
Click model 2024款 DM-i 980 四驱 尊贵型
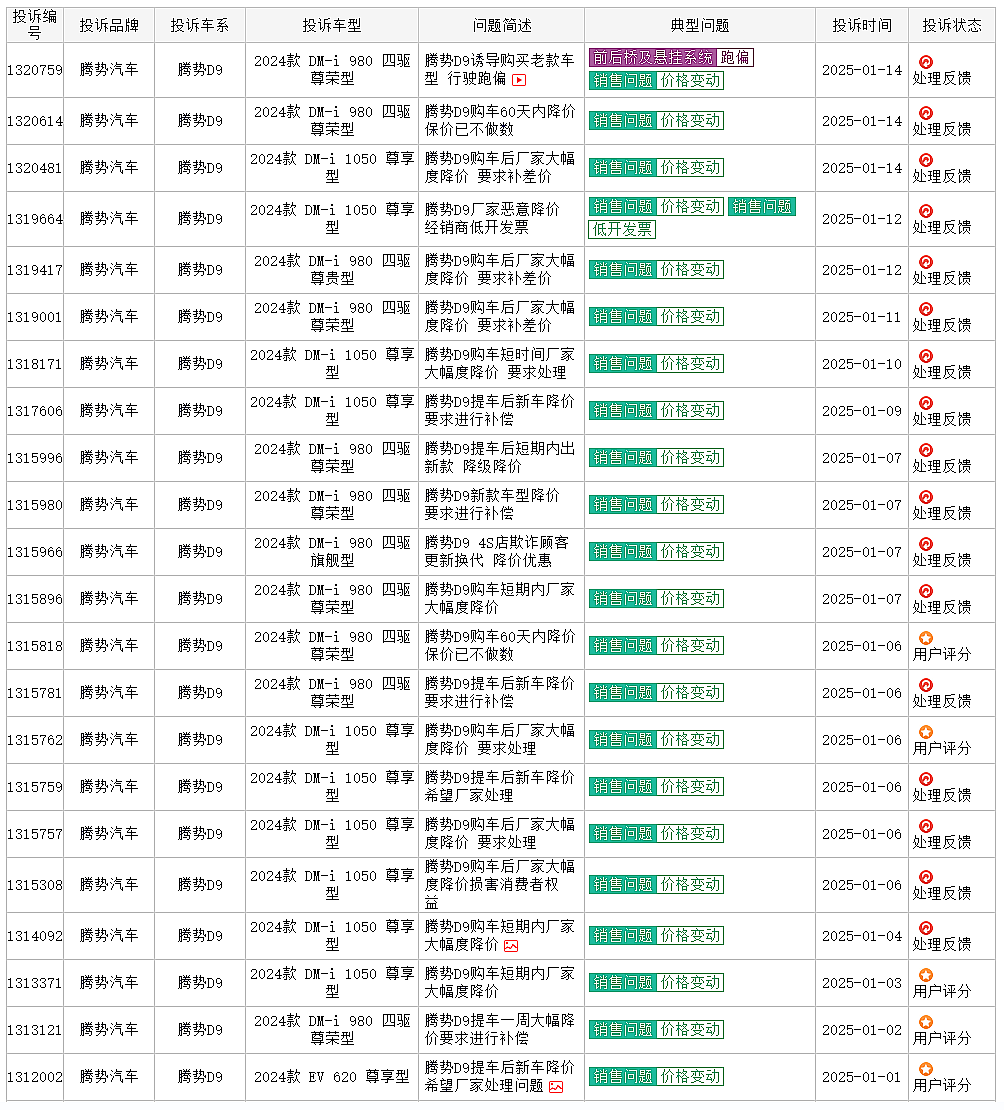point(332,270)
